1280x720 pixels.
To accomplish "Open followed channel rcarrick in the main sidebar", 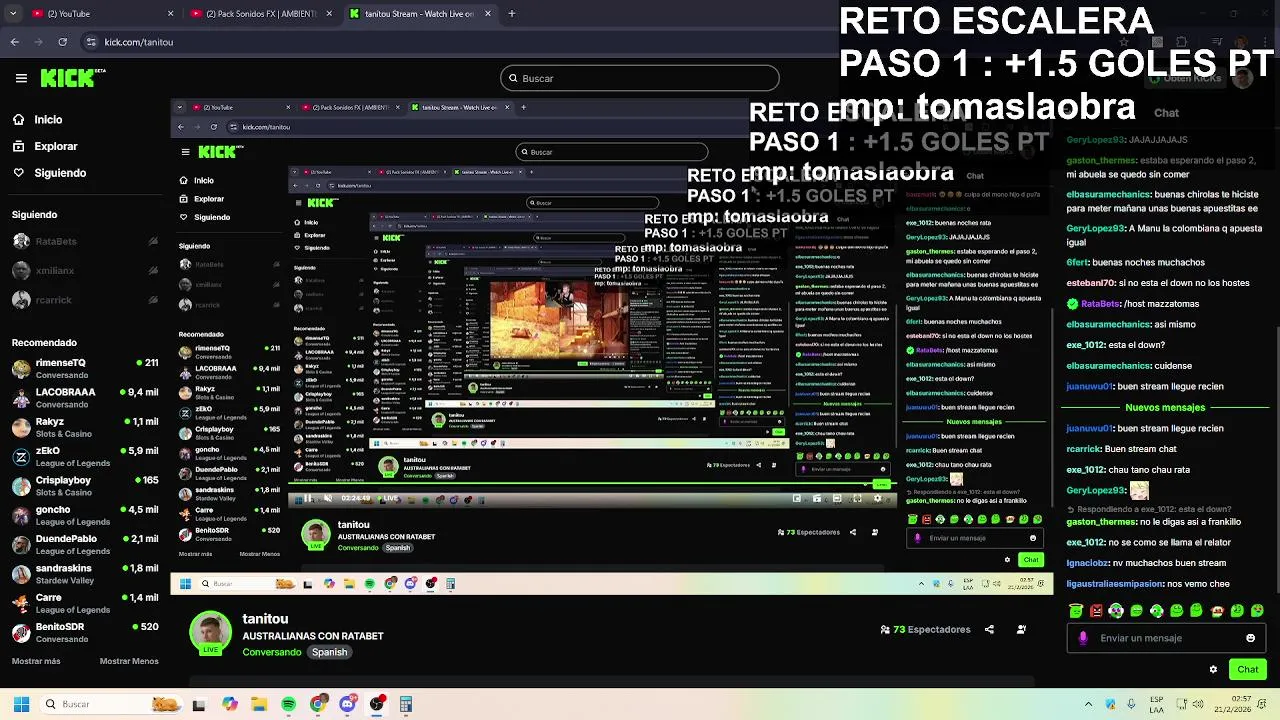I will (x=84, y=300).
